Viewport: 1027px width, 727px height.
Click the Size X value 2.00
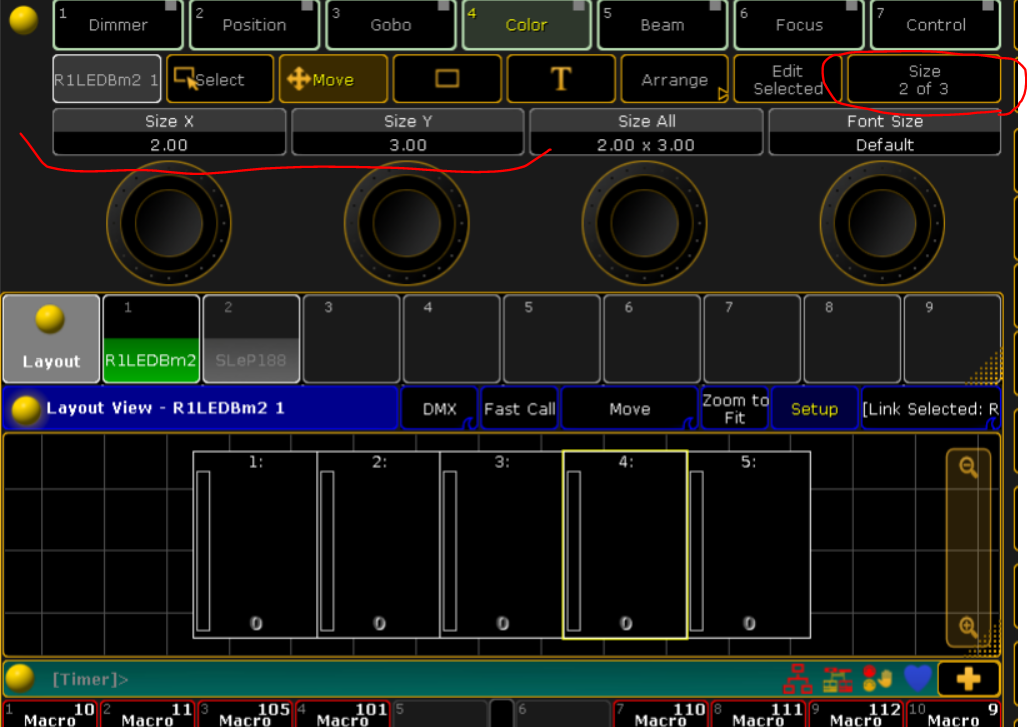point(169,145)
